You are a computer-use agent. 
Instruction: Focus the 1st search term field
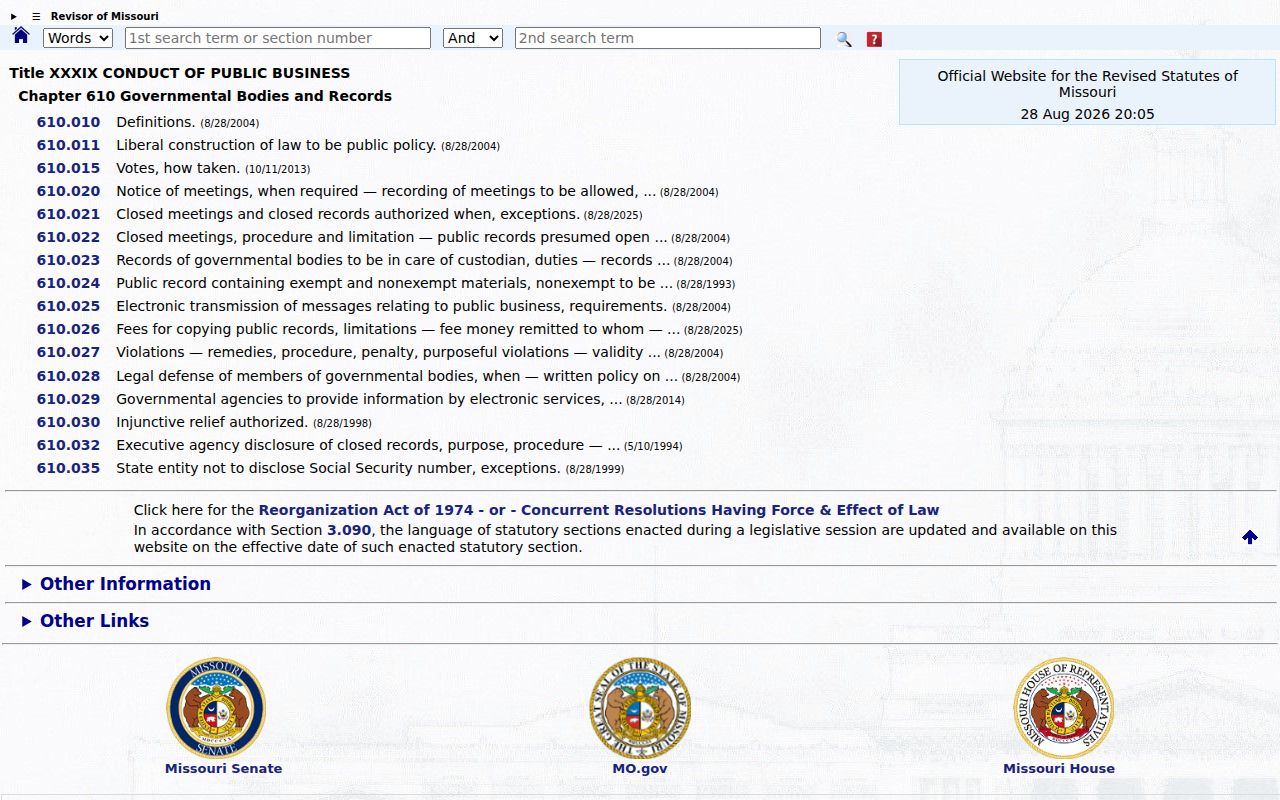click(x=278, y=38)
